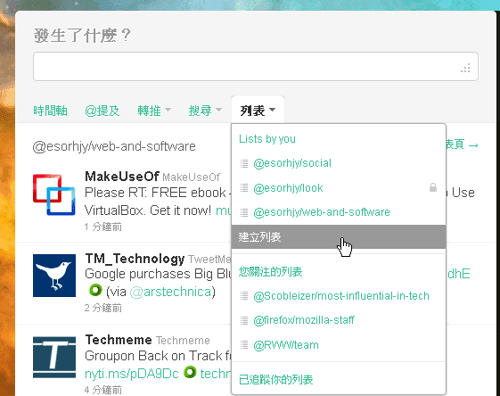Screen dimensions: 500x396
Task: Click the 您關注的列表 heading
Action: [x=270, y=272]
